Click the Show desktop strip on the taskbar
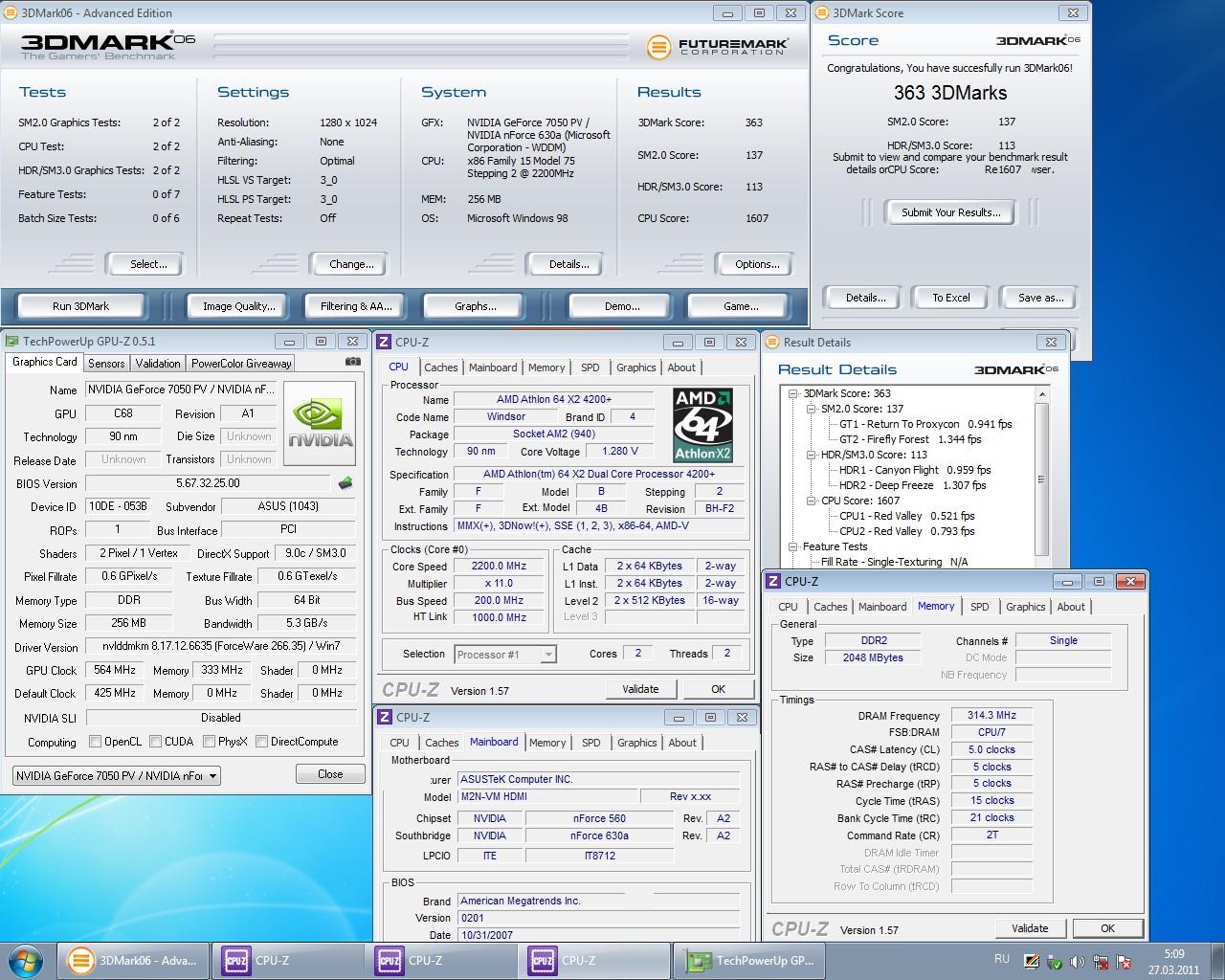The width and height of the screenshot is (1225, 980). click(x=1219, y=961)
